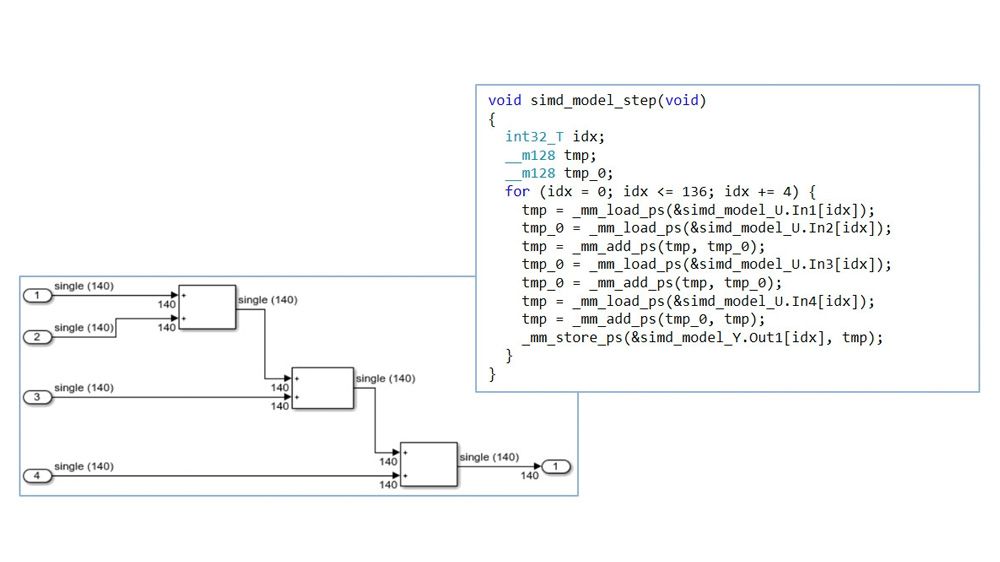This screenshot has height=562, width=1000.
Task: Click Inport block 4 oval
Action: click(x=37, y=476)
